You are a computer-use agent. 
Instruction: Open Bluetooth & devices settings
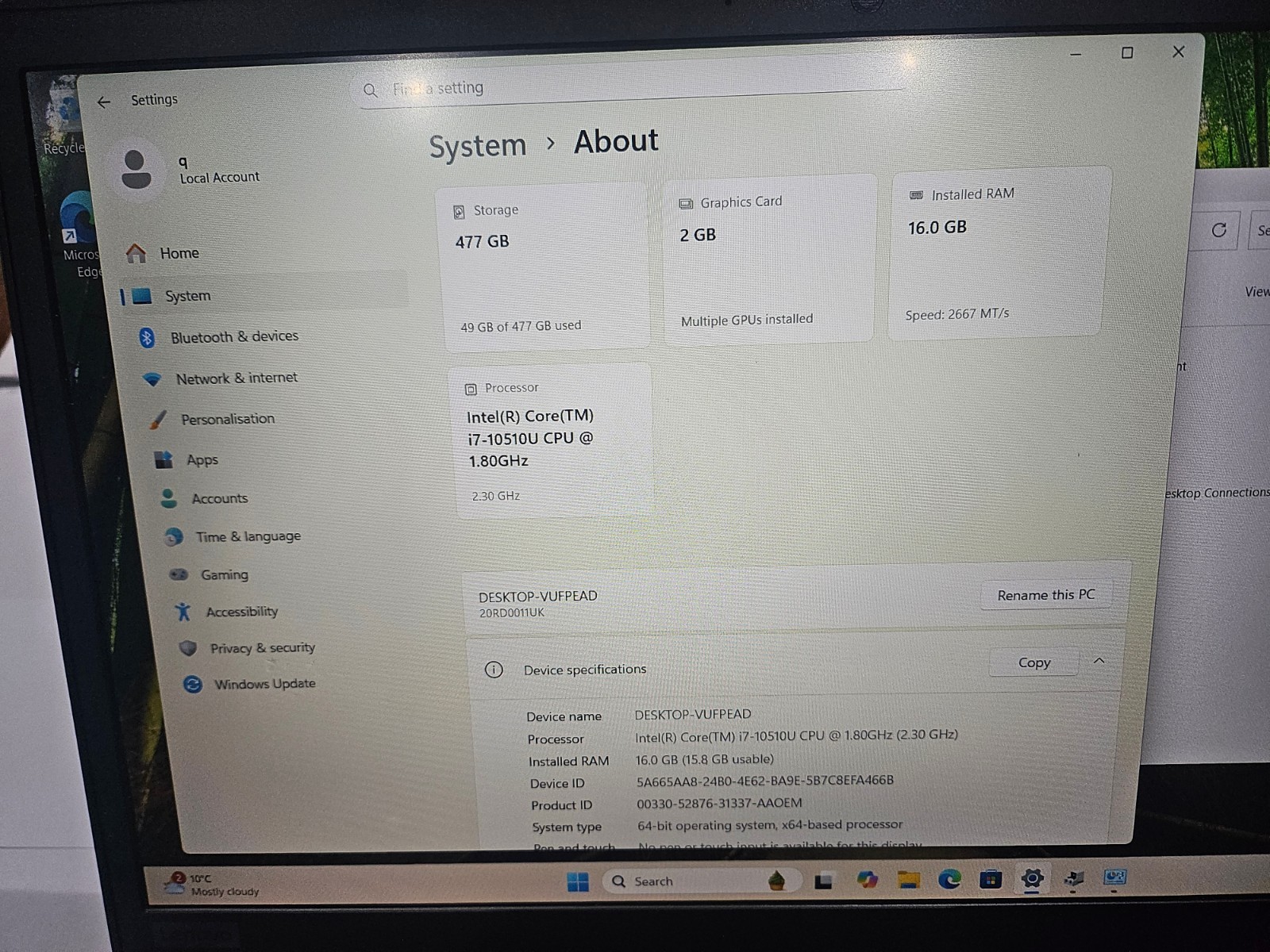[234, 336]
